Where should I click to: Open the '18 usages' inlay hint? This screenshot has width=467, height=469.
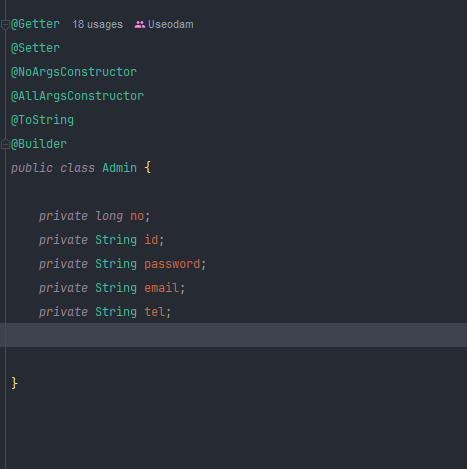click(97, 24)
